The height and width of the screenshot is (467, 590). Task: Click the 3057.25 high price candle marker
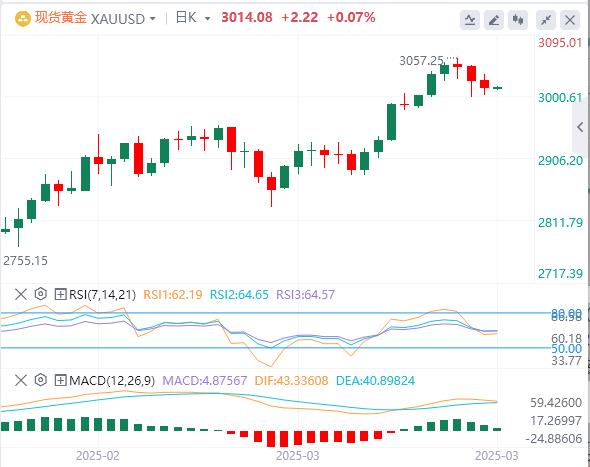(421, 61)
